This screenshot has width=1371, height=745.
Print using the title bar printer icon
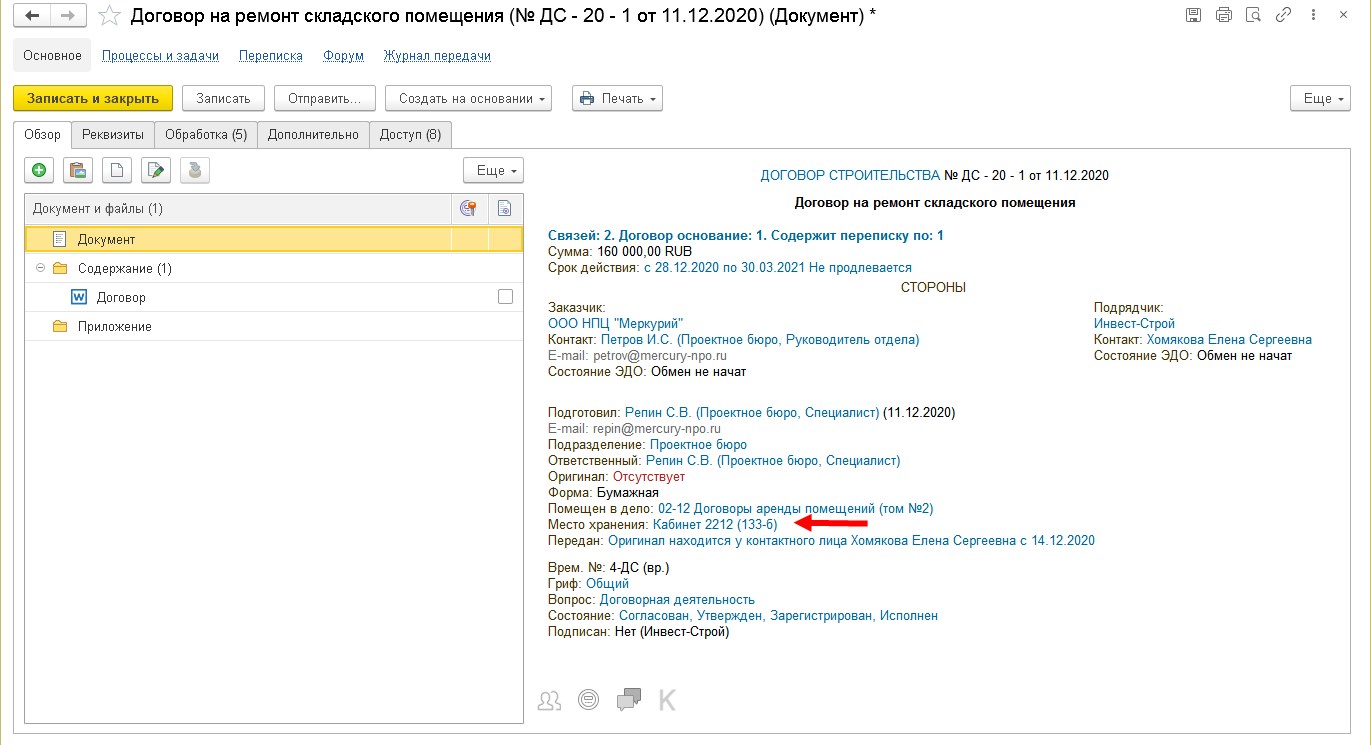coord(1223,15)
